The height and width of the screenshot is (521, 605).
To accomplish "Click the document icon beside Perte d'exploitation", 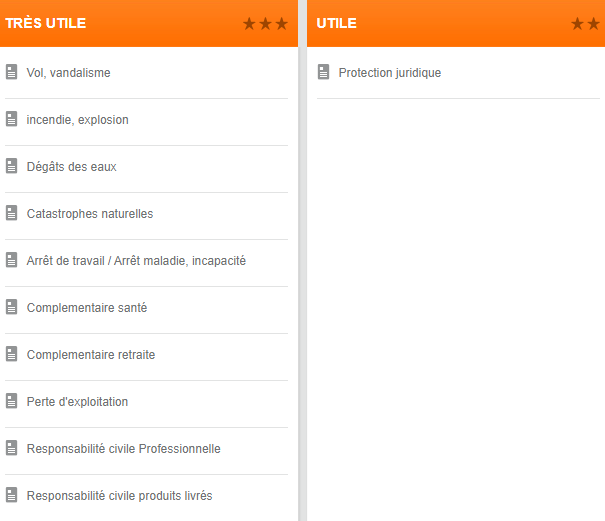I will (x=12, y=401).
